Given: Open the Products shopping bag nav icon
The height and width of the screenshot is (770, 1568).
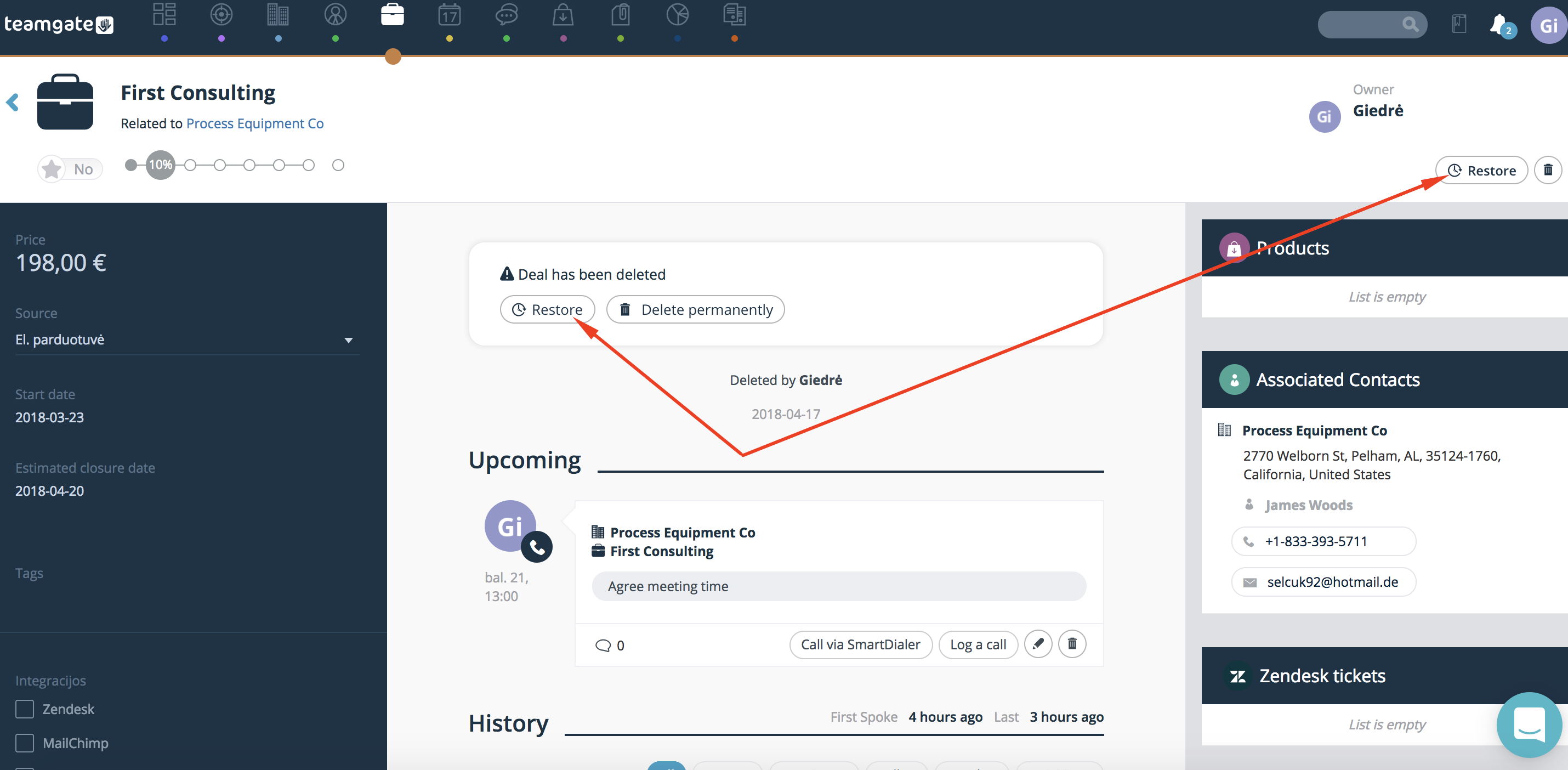Looking at the screenshot, I should pyautogui.click(x=563, y=15).
